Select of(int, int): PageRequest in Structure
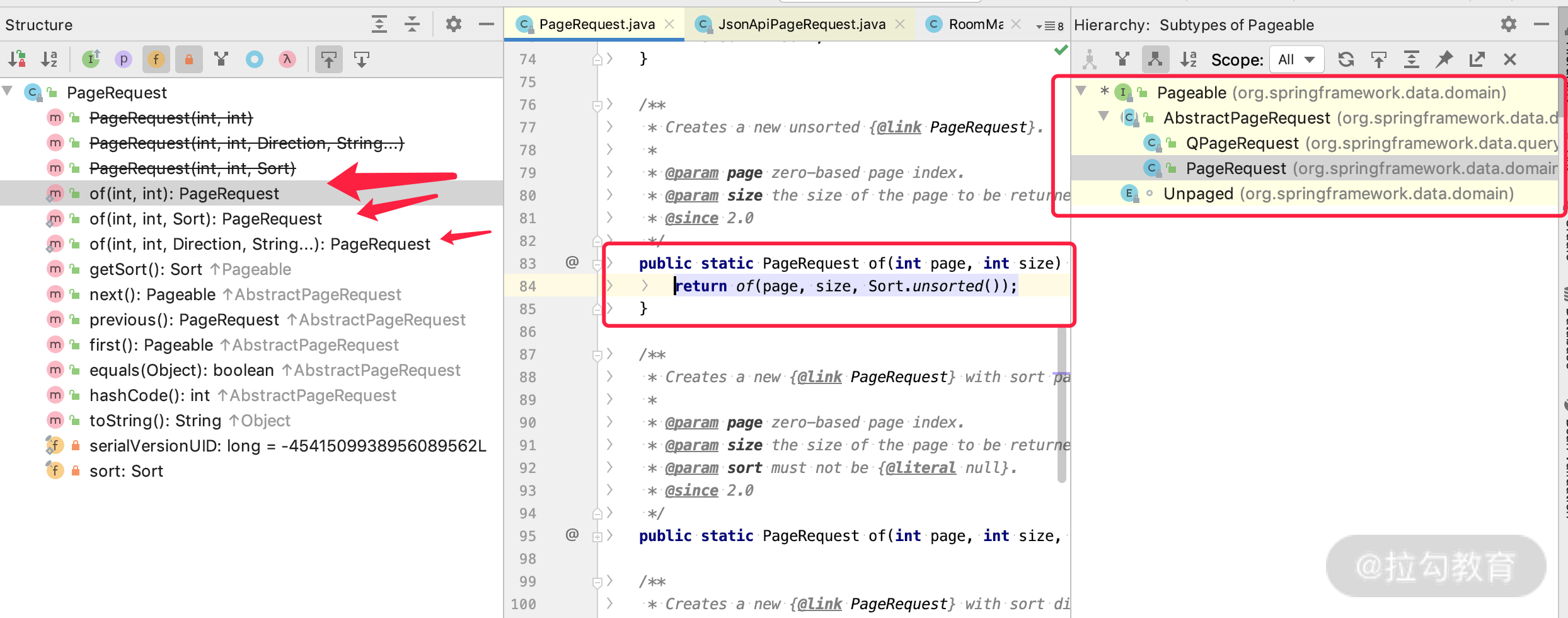Viewport: 1568px width, 618px height. point(251,194)
